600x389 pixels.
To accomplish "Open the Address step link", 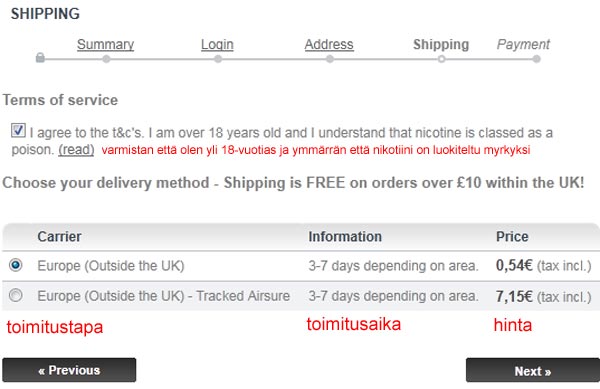I will (x=329, y=44).
